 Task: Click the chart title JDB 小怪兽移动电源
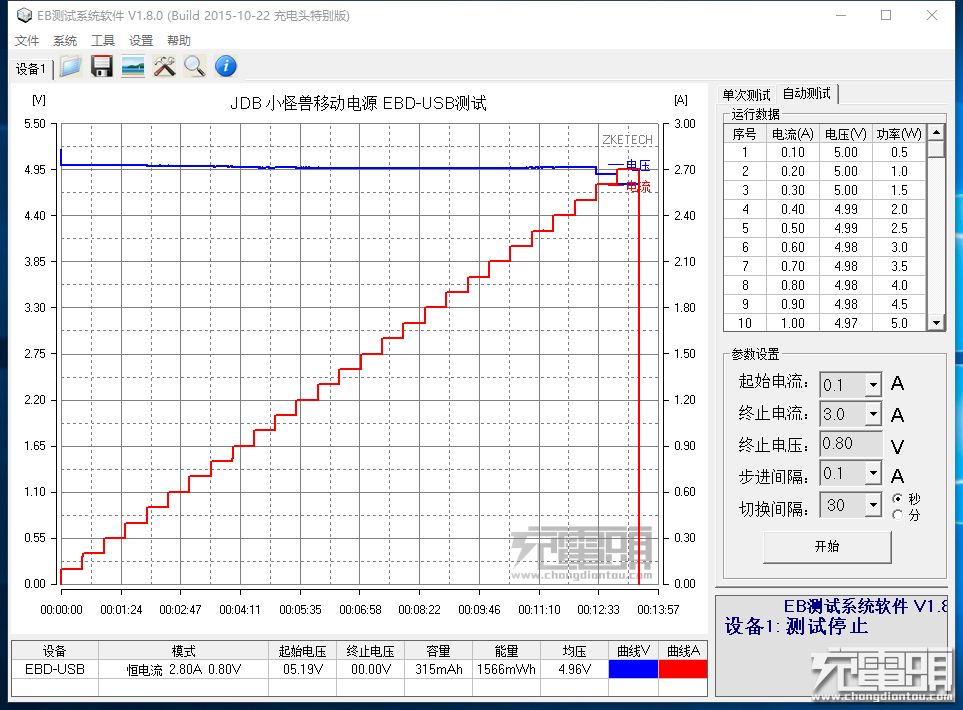pyautogui.click(x=359, y=103)
